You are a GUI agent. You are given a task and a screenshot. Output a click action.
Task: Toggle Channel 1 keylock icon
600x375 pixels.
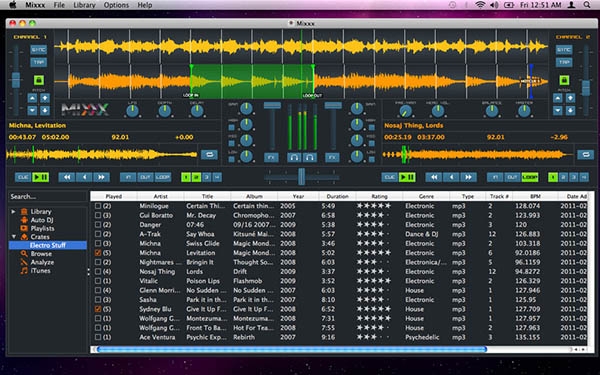pos(39,80)
